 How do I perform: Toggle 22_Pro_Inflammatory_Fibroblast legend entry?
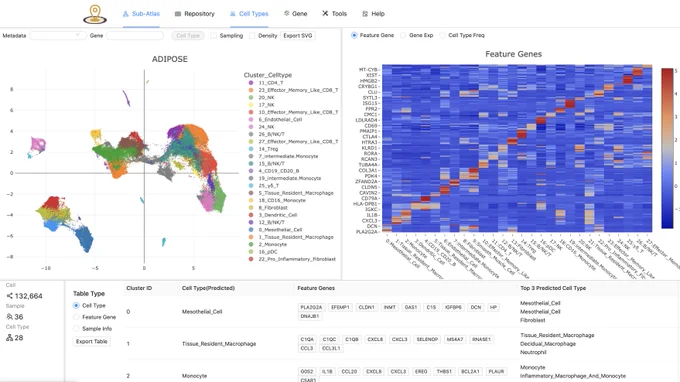point(292,259)
